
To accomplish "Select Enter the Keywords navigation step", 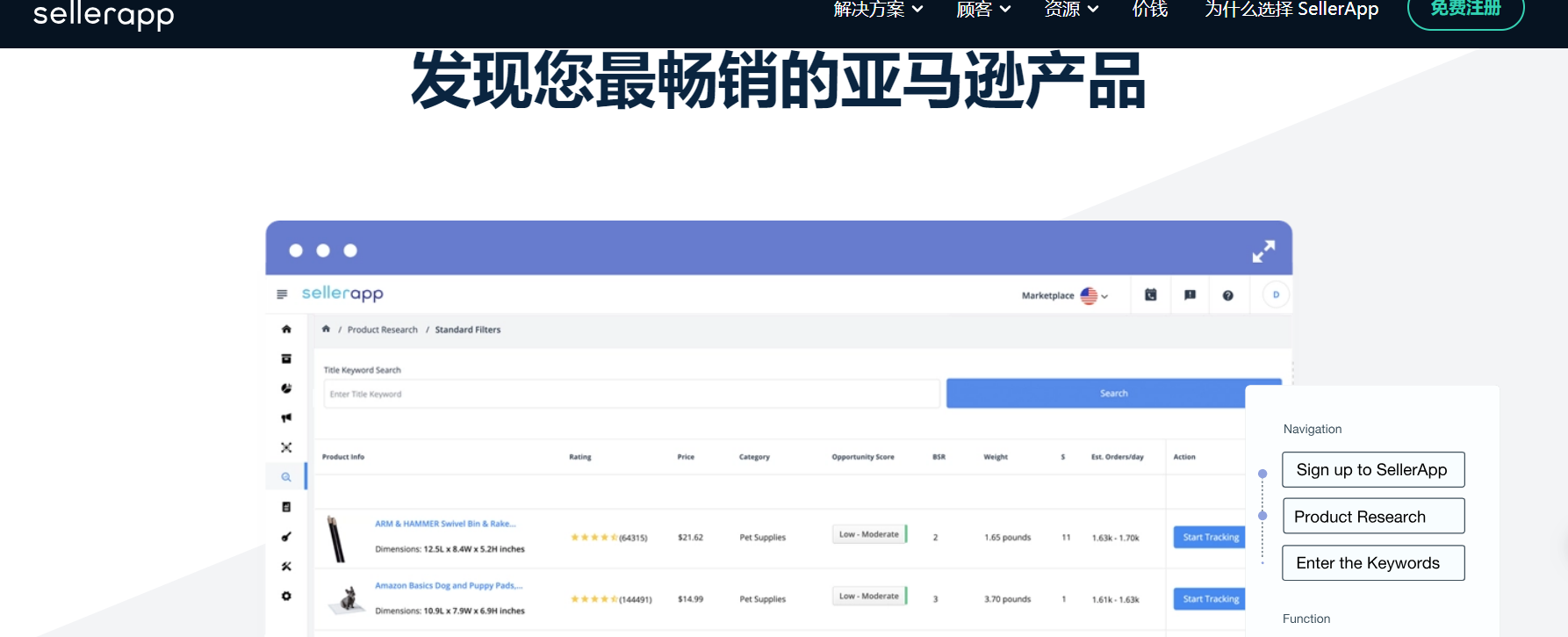I will tap(1373, 563).
